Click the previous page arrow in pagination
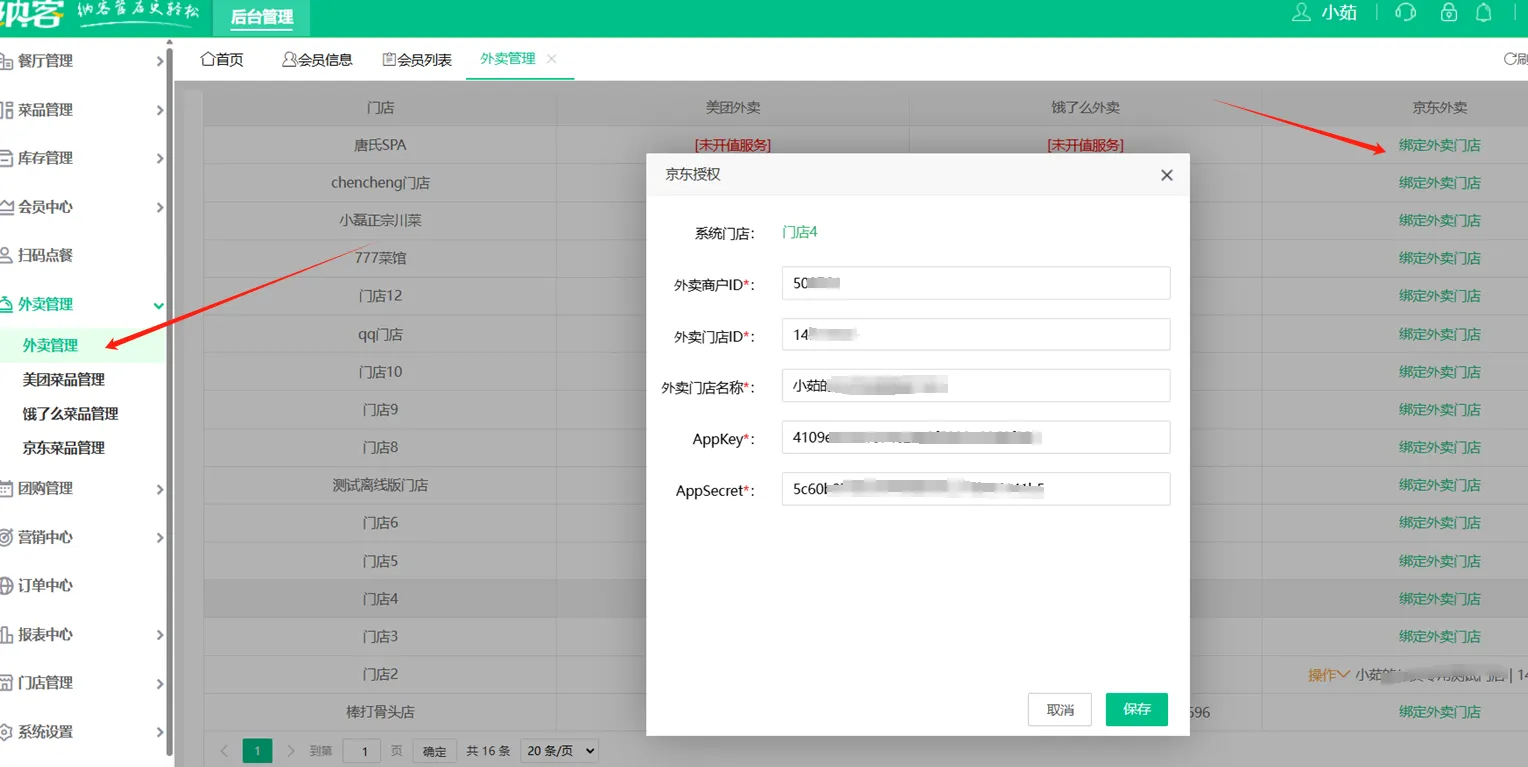Image resolution: width=1528 pixels, height=767 pixels. click(224, 751)
